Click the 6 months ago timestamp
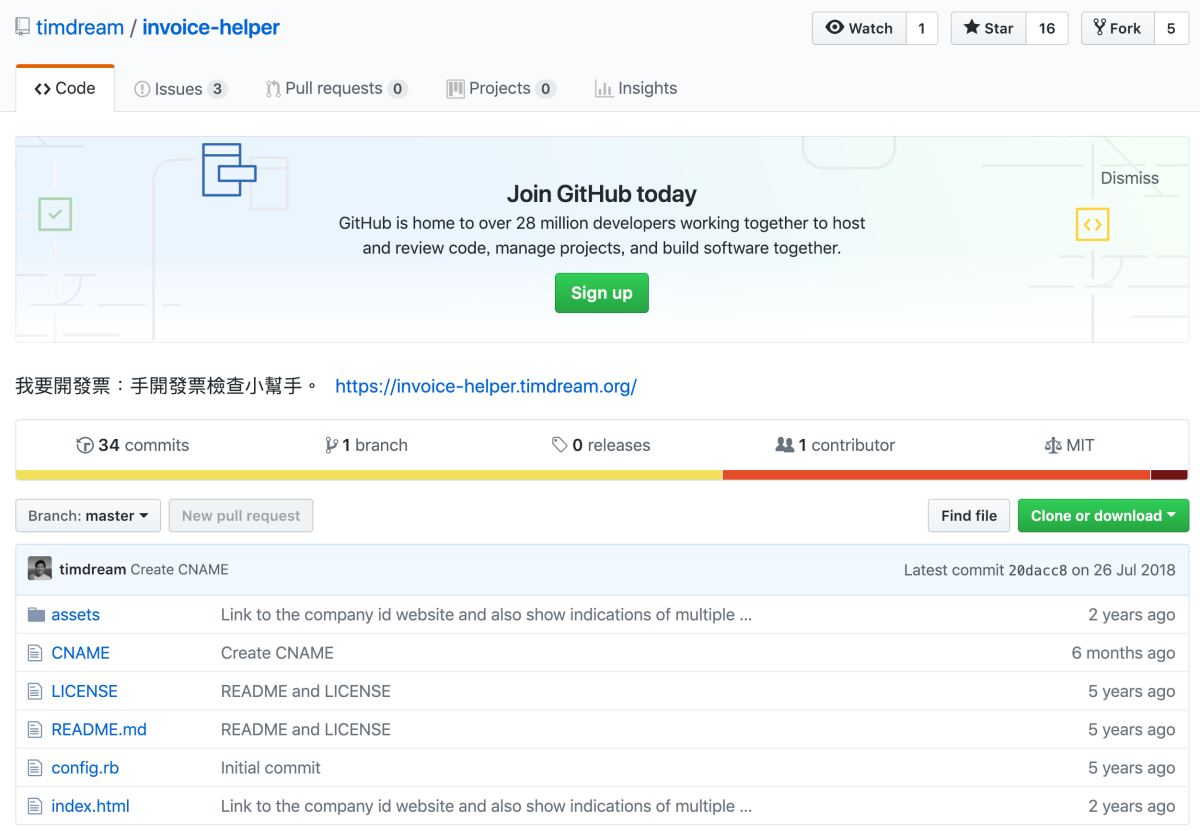Image resolution: width=1200 pixels, height=831 pixels. (x=1123, y=653)
